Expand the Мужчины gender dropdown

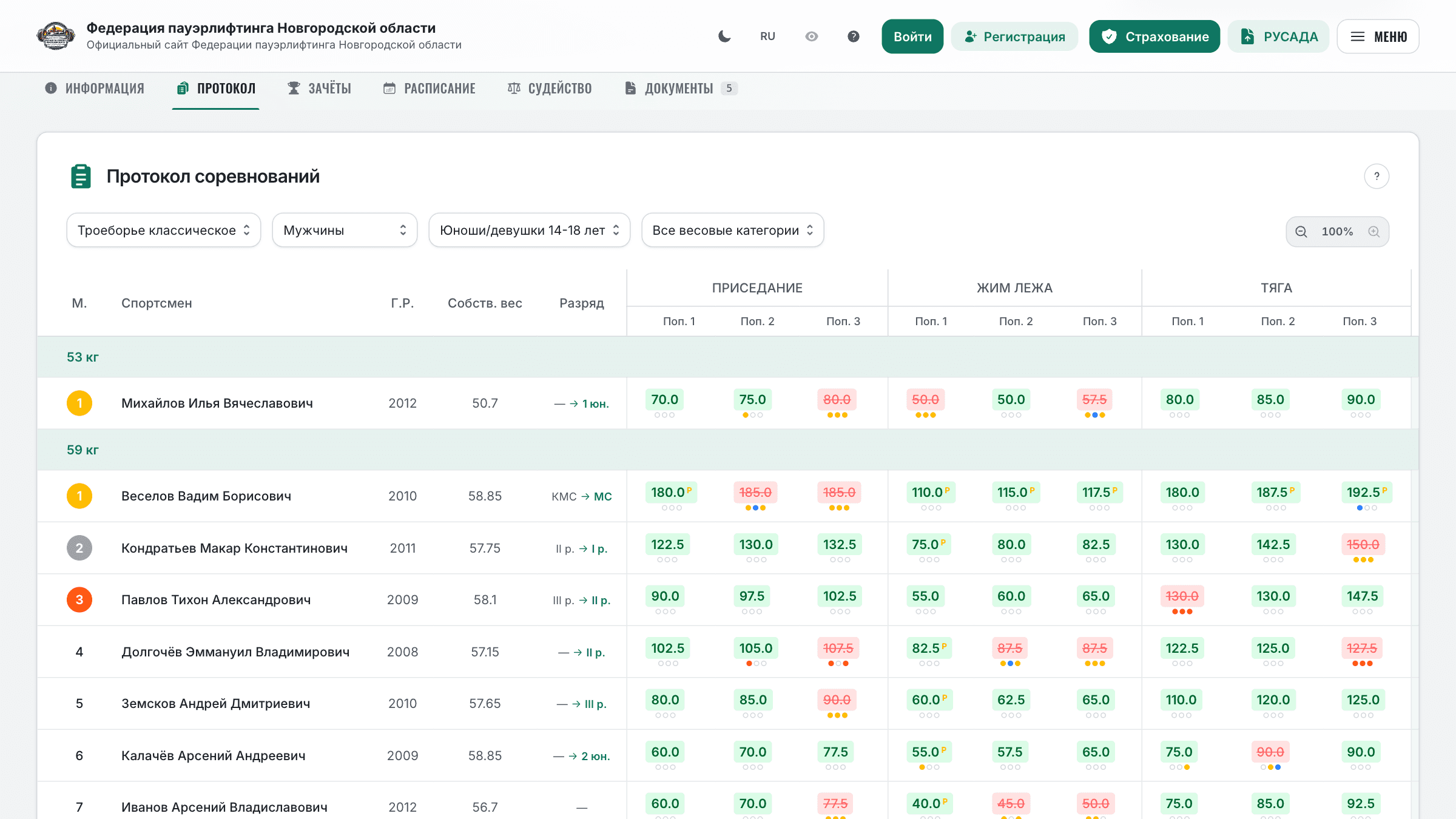coord(345,231)
